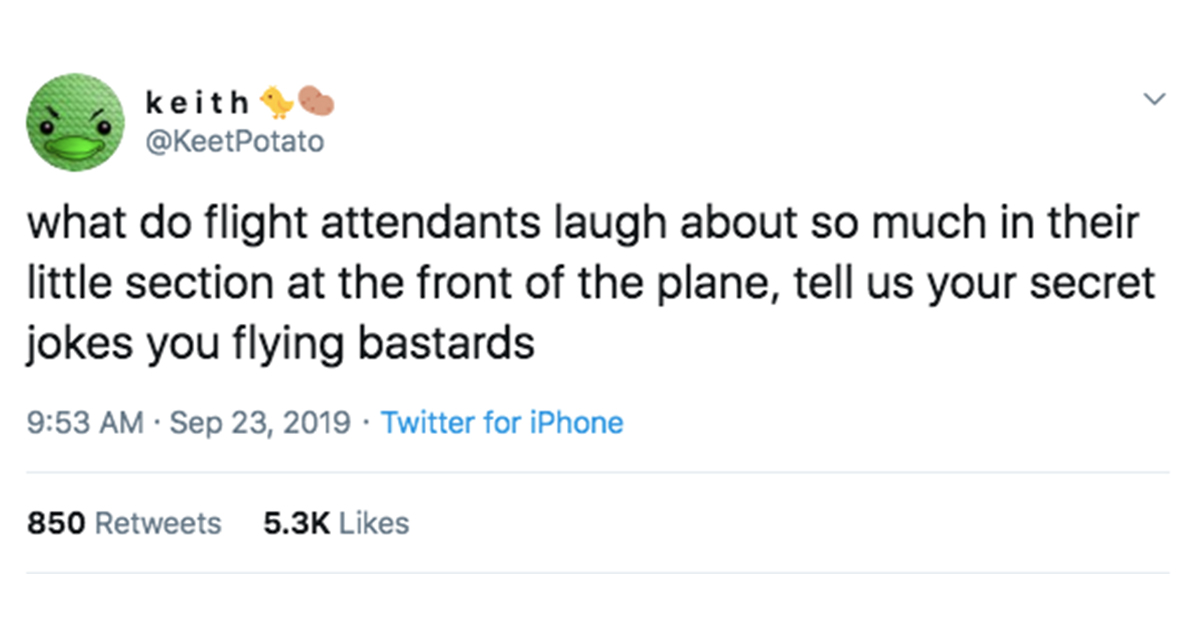
Task: Open keith's green duck profile avatar
Action: pyautogui.click(x=74, y=121)
